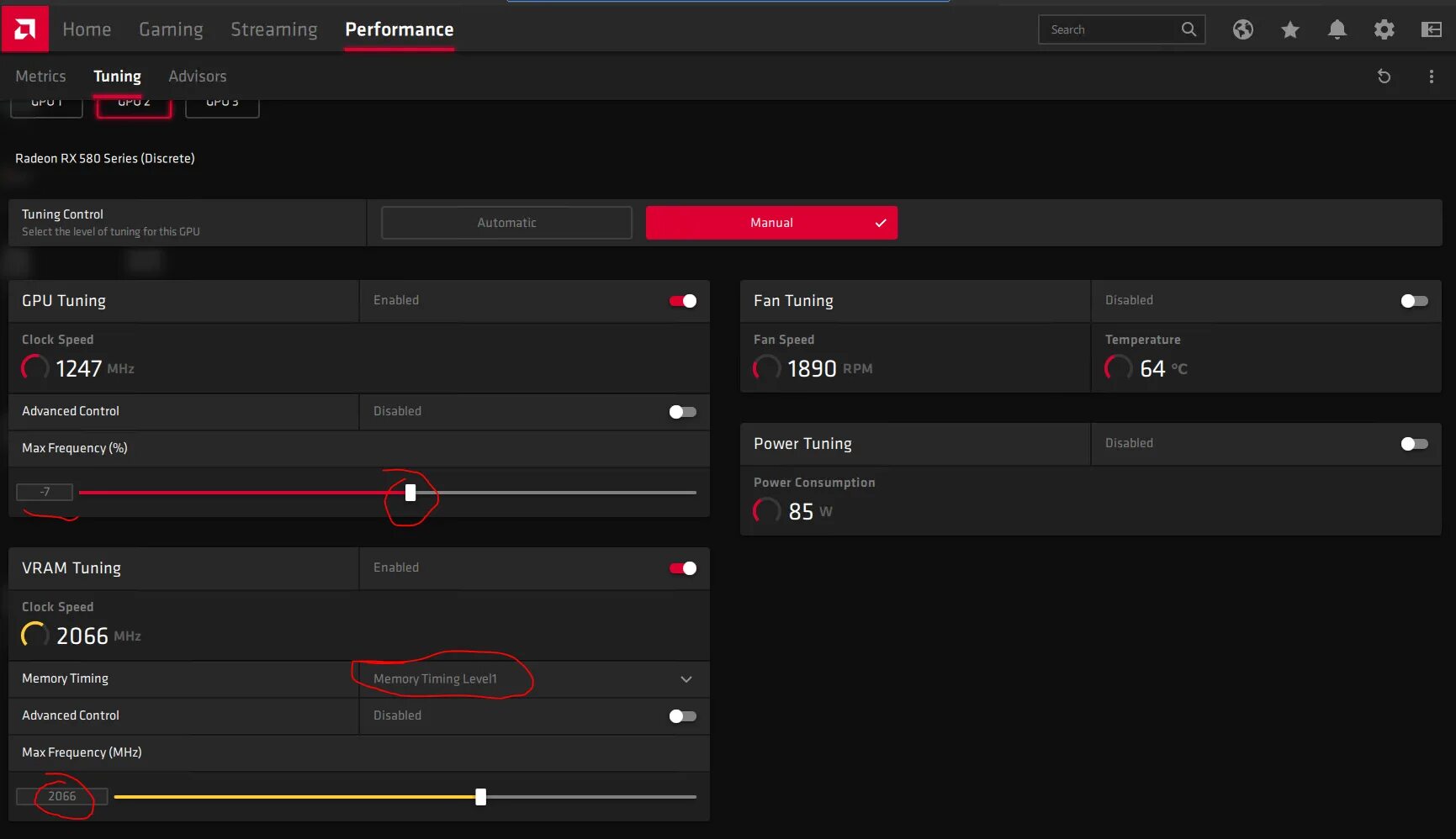Navigate to the Gaming menu
Viewport: 1456px width, 839px height.
coord(171,29)
